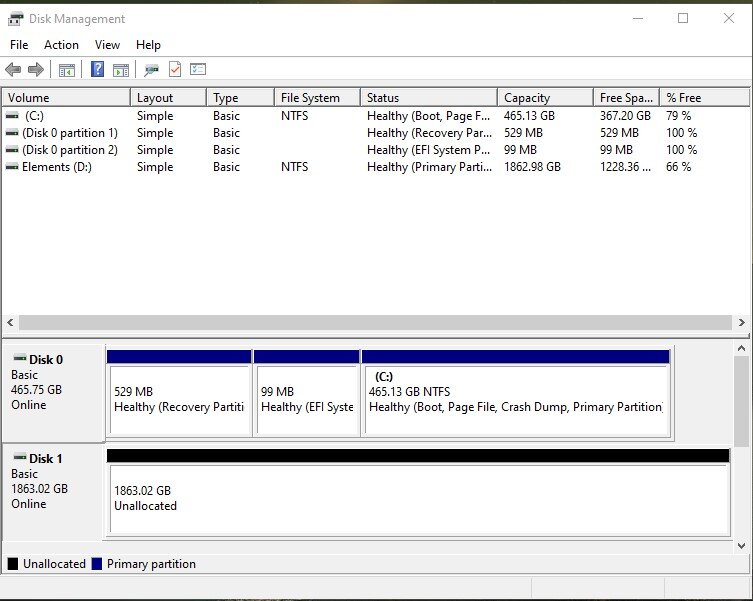Click the Forward arrow toolbar icon
This screenshot has width=753, height=601.
pyautogui.click(x=36, y=70)
